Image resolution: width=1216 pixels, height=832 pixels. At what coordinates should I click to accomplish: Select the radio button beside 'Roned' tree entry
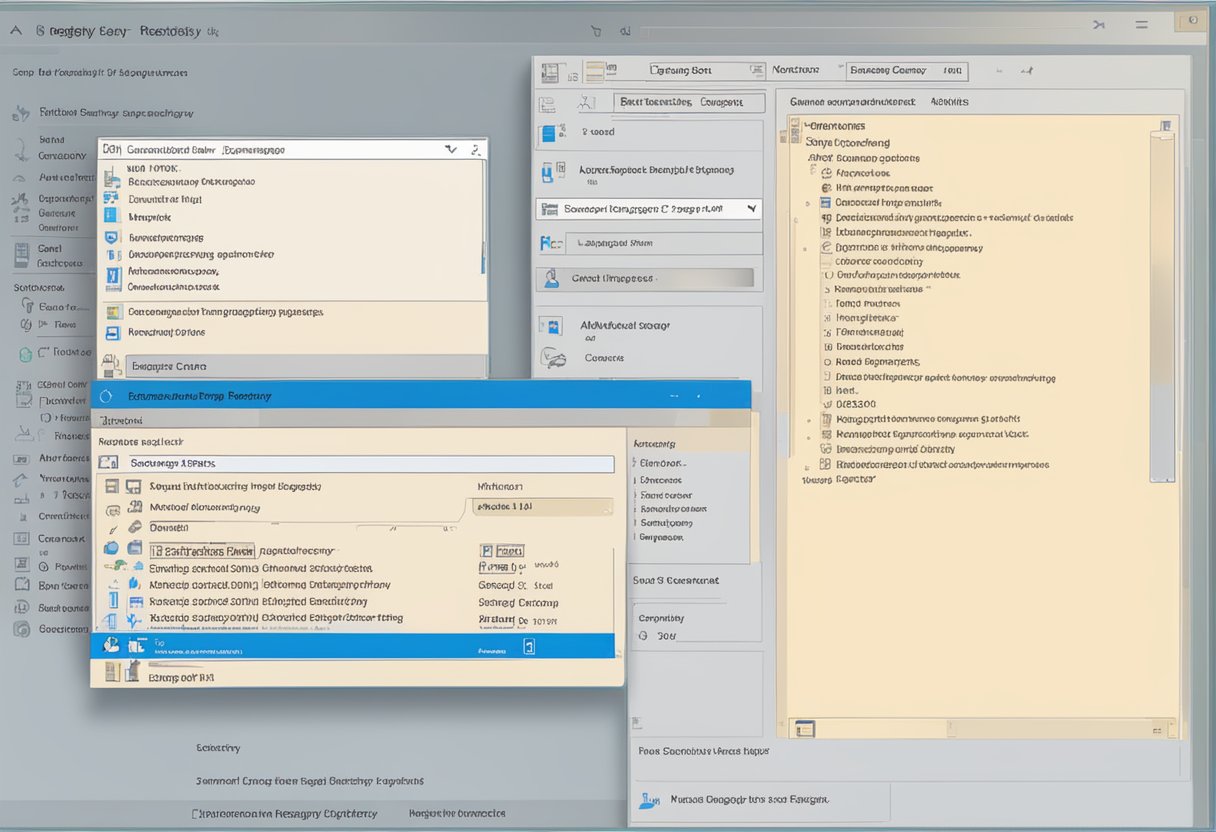click(827, 362)
